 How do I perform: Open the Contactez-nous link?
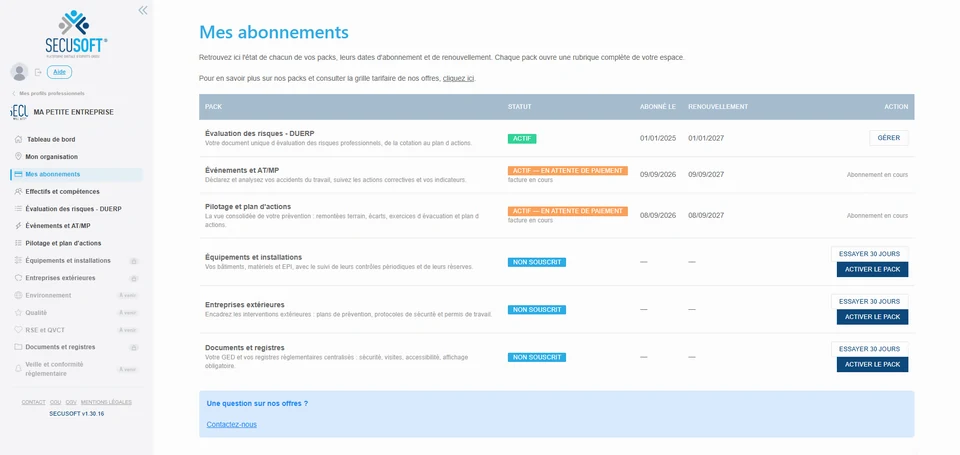[x=231, y=424]
